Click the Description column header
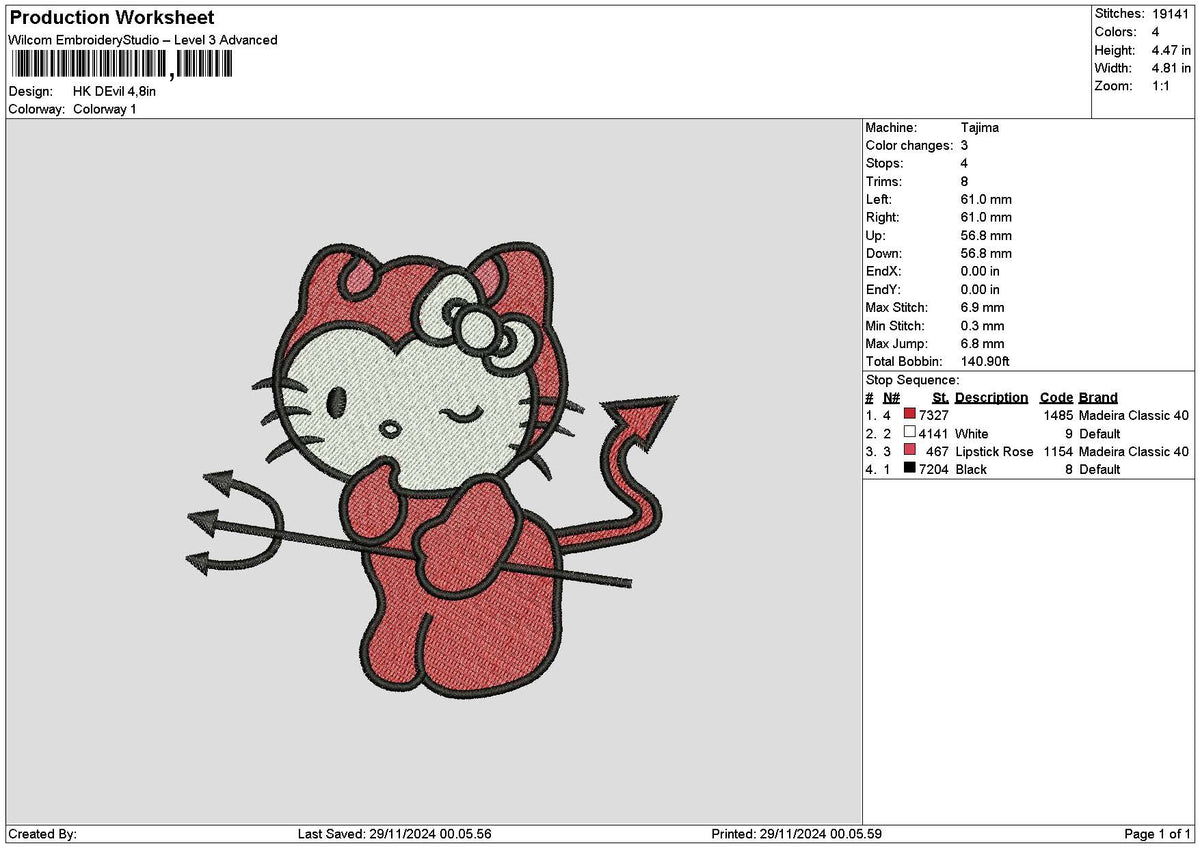This screenshot has width=1200, height=848. 990,397
